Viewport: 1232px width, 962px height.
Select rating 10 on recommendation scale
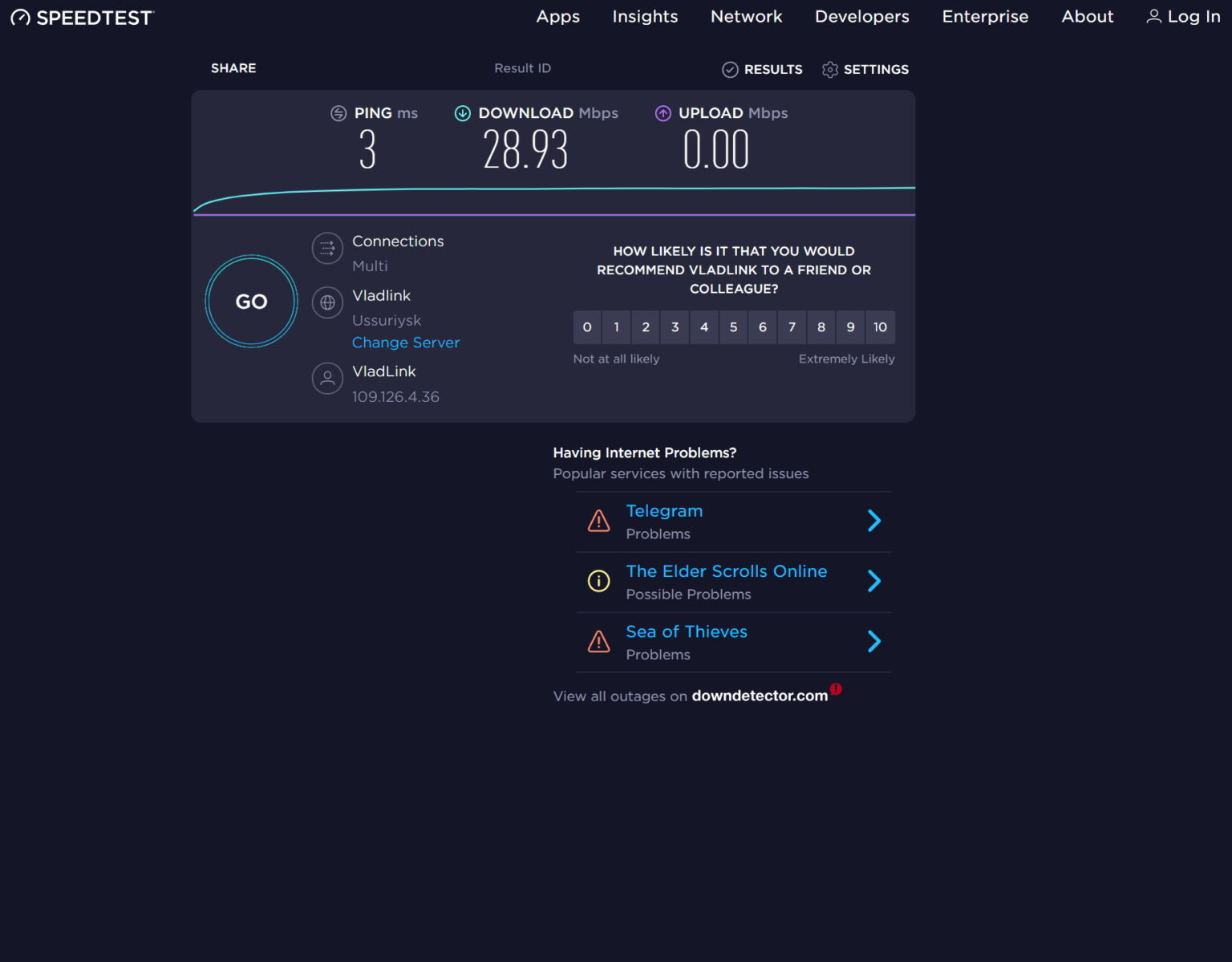pyautogui.click(x=880, y=327)
